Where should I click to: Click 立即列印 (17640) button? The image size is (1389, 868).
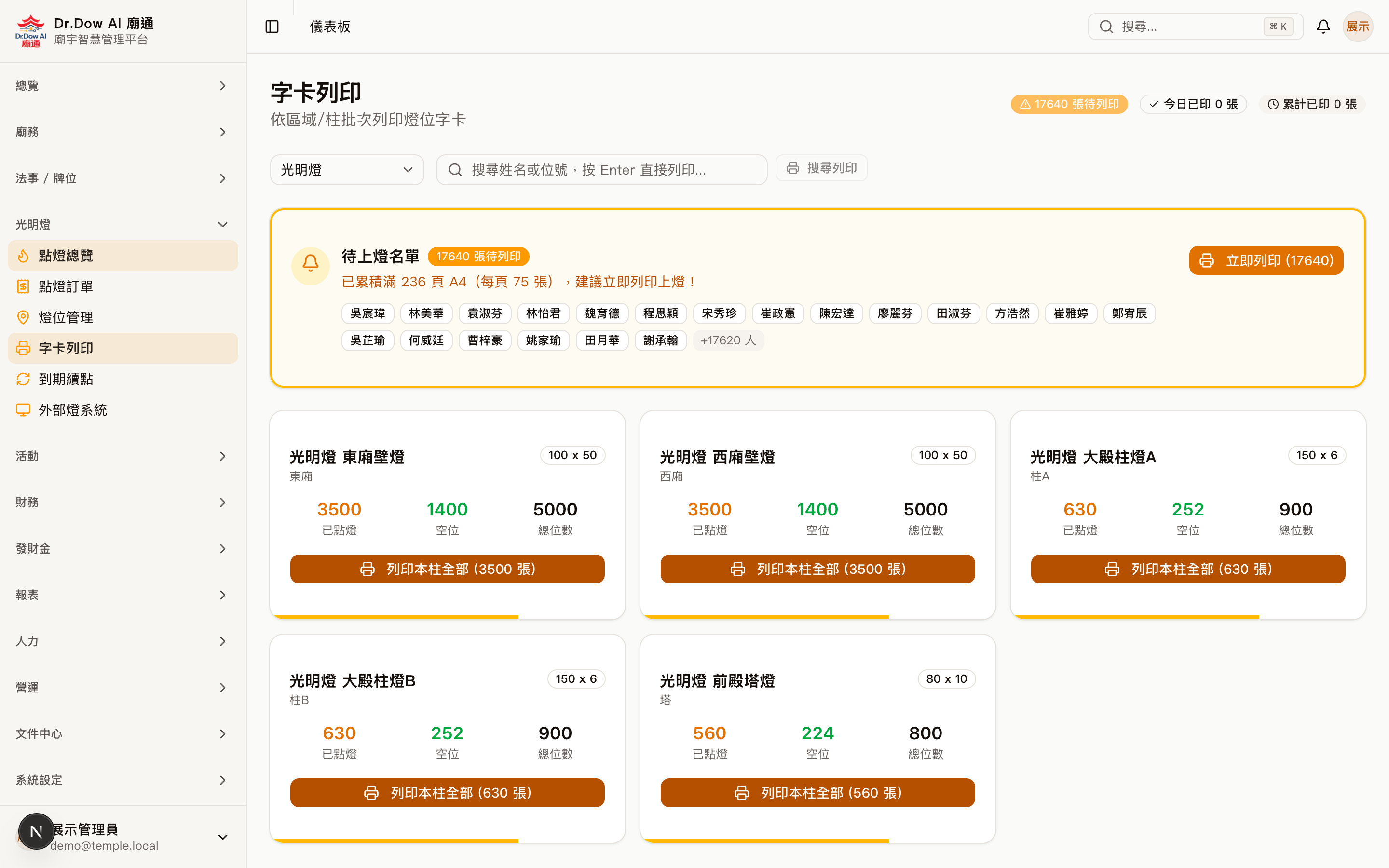[x=1266, y=260]
